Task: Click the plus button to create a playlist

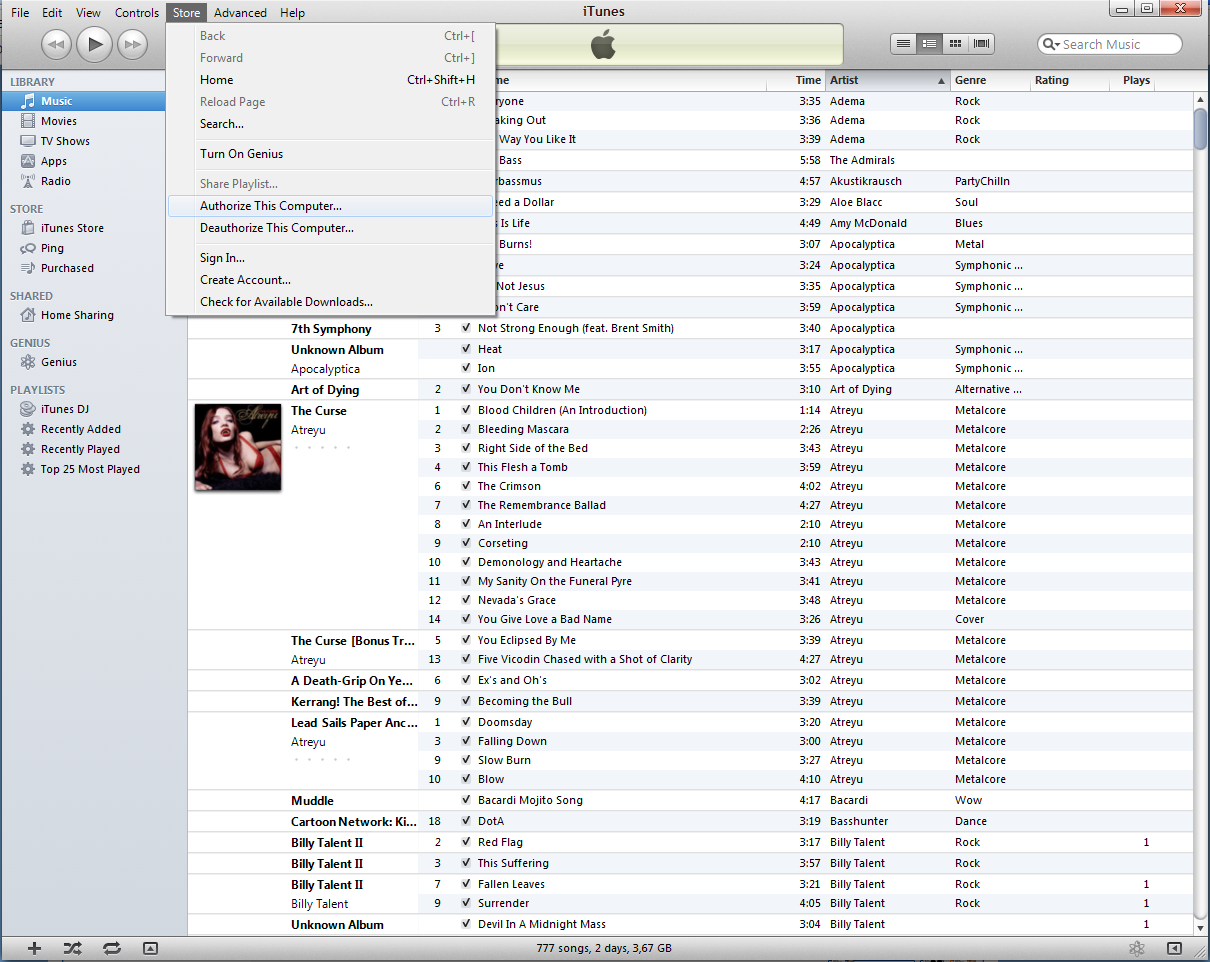Action: pos(34,948)
